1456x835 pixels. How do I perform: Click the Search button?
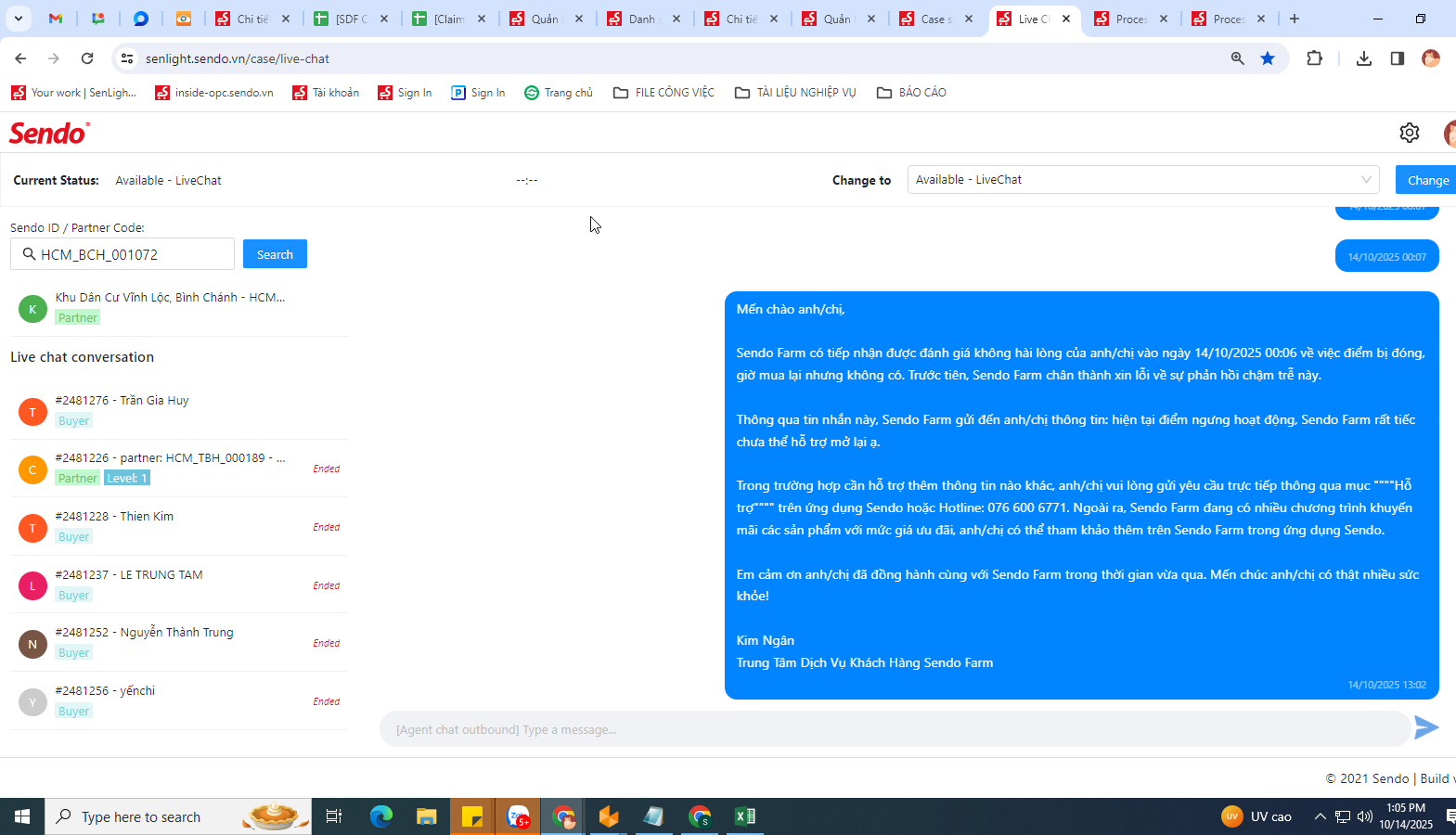275,254
